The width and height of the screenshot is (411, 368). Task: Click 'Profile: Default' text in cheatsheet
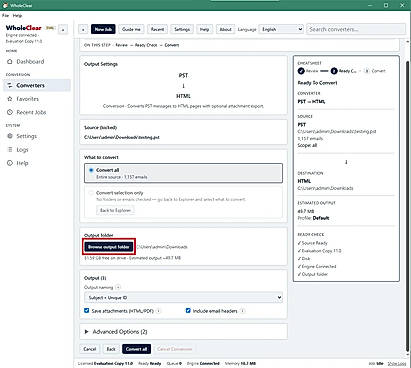point(313,218)
